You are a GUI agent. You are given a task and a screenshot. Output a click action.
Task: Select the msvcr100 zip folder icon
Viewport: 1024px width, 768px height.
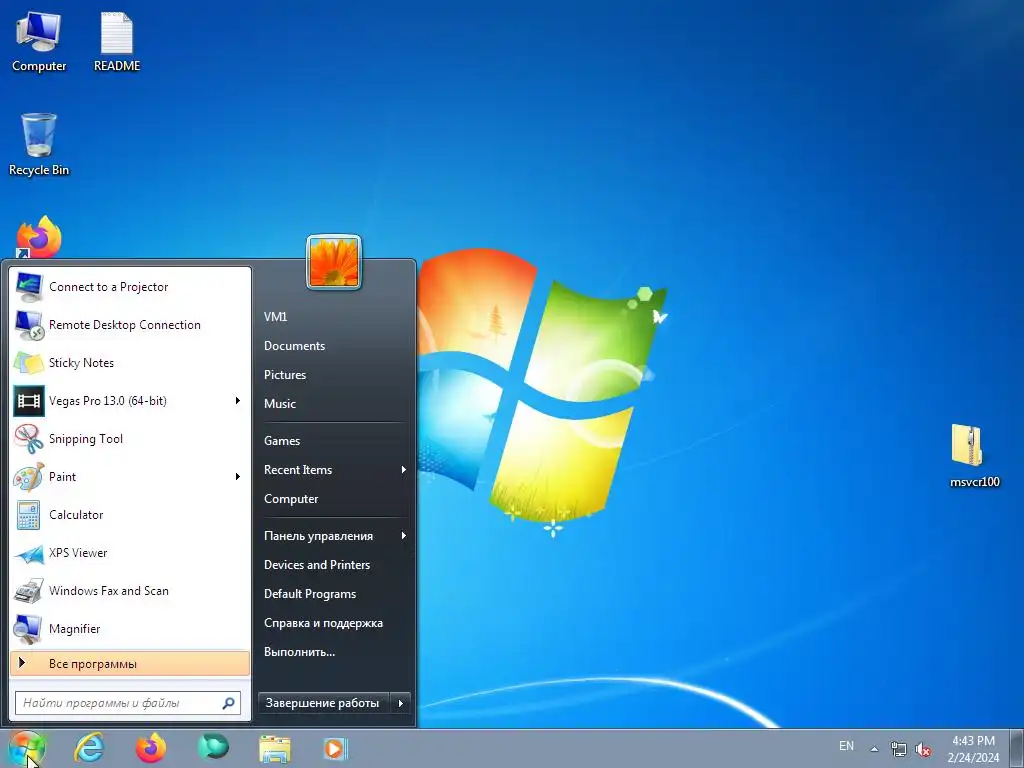(974, 456)
